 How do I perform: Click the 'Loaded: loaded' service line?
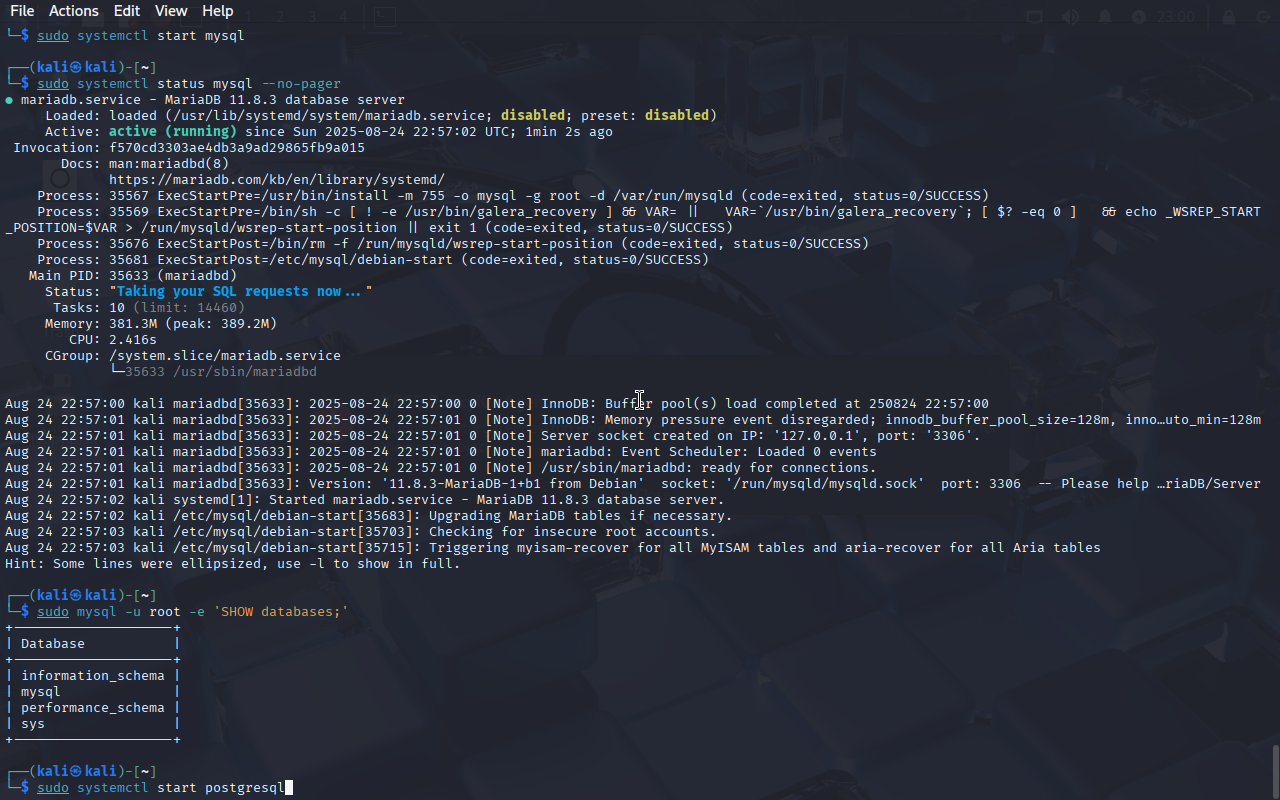click(x=381, y=116)
